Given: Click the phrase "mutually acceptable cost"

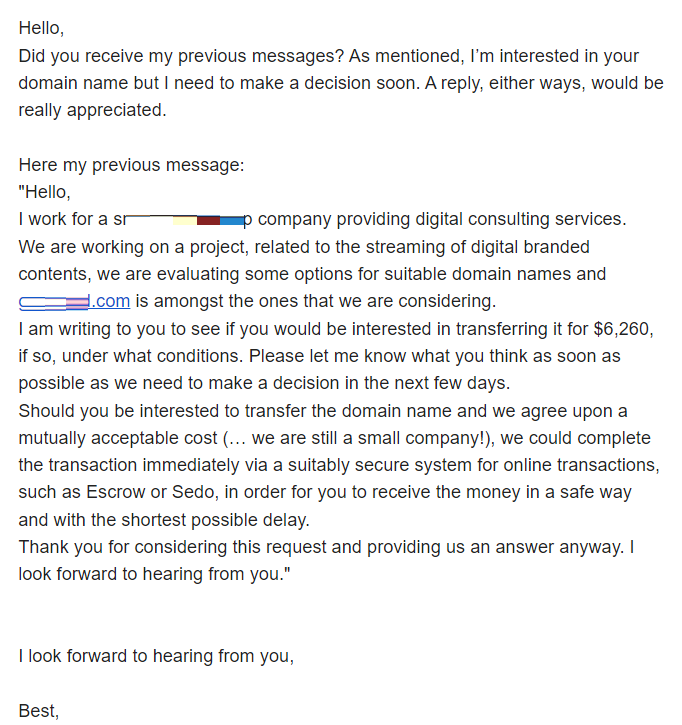Looking at the screenshot, I should (x=118, y=438).
